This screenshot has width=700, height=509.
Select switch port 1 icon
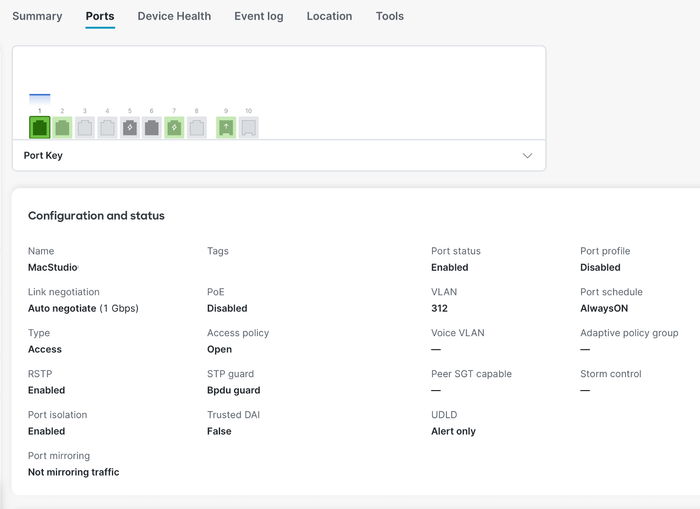(x=40, y=127)
